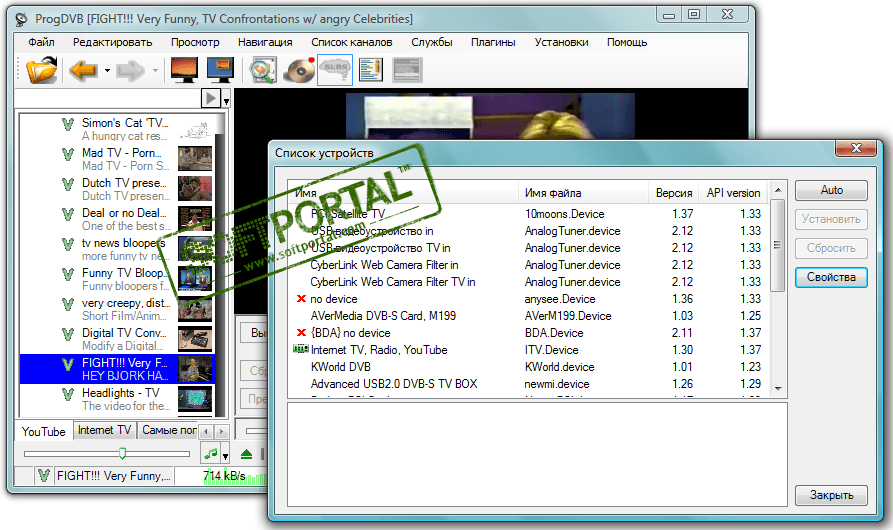Select the KWorld DVB device row
The width and height of the screenshot is (893, 530).
(x=529, y=367)
